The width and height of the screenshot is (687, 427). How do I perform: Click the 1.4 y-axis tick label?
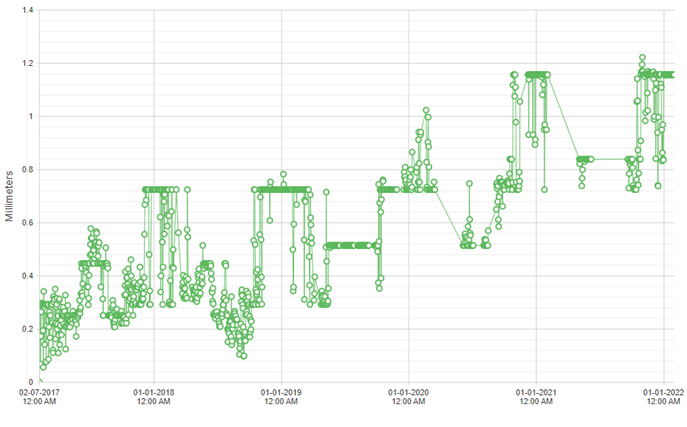pyautogui.click(x=28, y=10)
